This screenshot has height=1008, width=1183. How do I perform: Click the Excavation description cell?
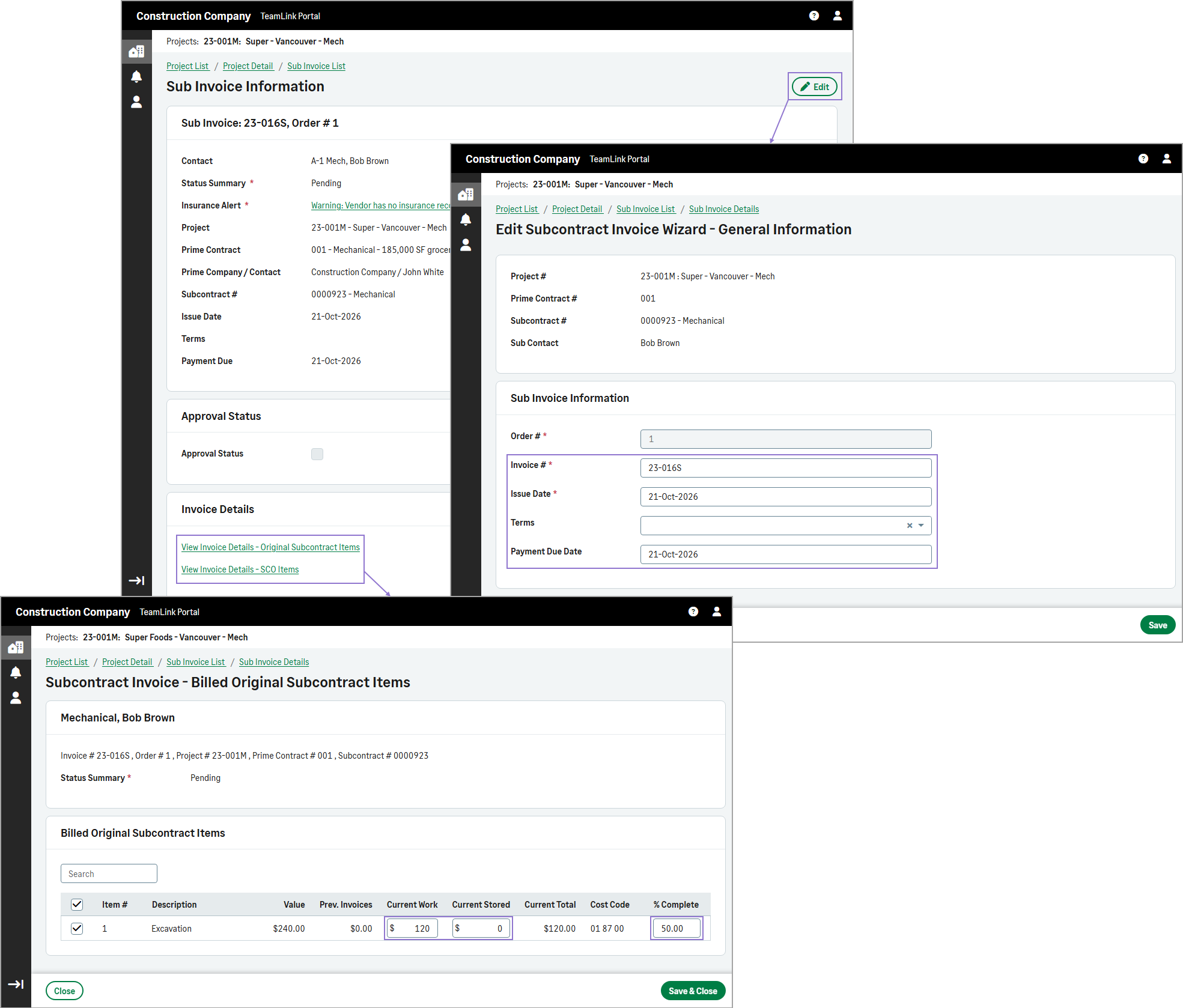pos(172,929)
